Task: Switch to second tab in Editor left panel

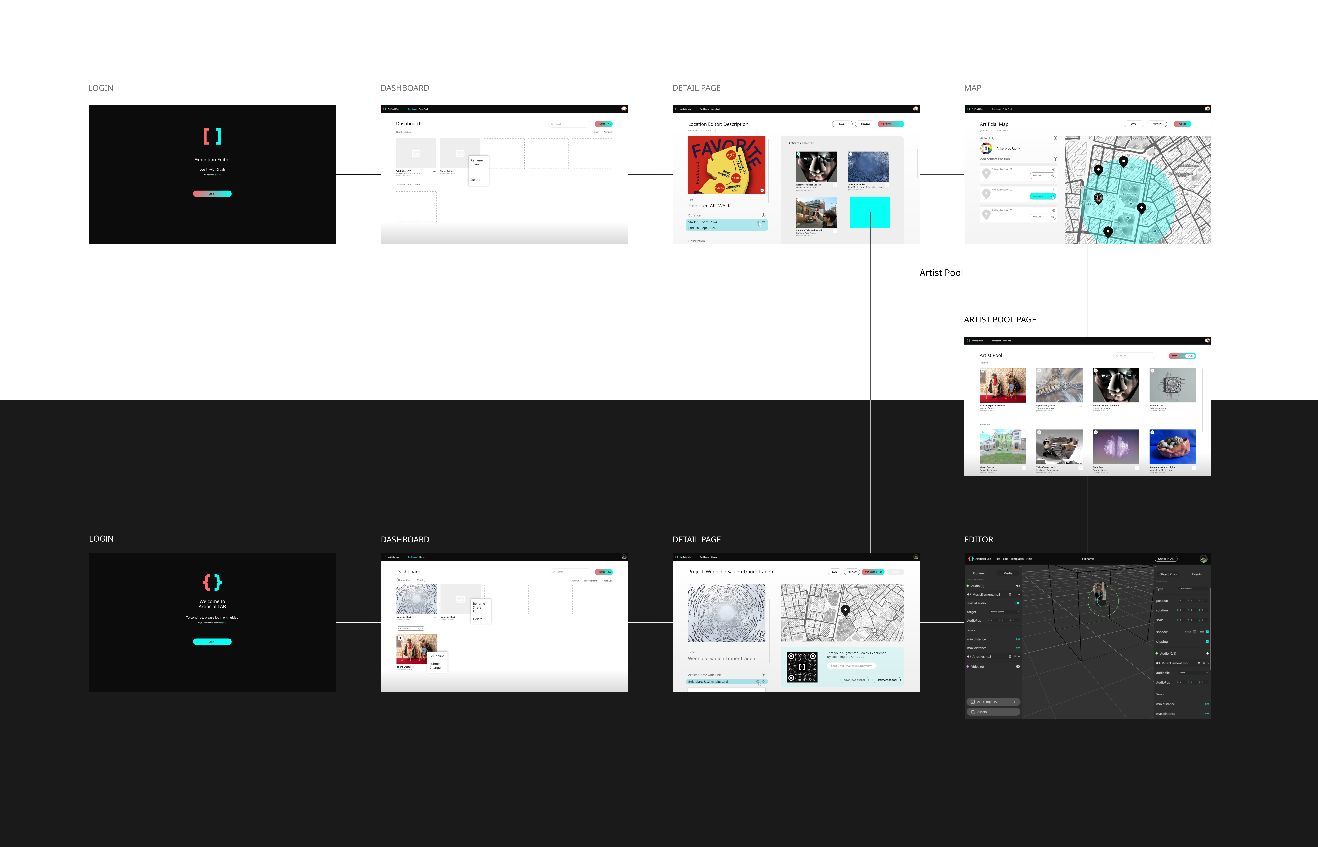Action: pos(1008,573)
